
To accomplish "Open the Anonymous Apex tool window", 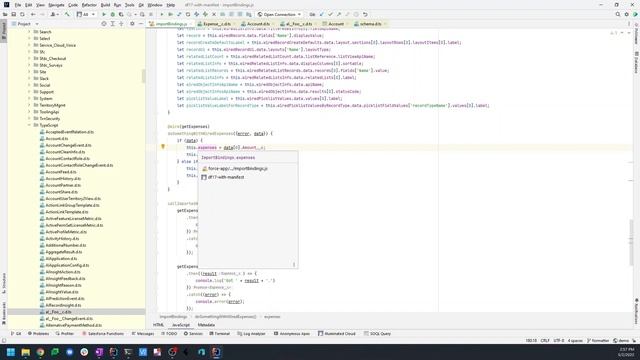I will click(x=292, y=333).
